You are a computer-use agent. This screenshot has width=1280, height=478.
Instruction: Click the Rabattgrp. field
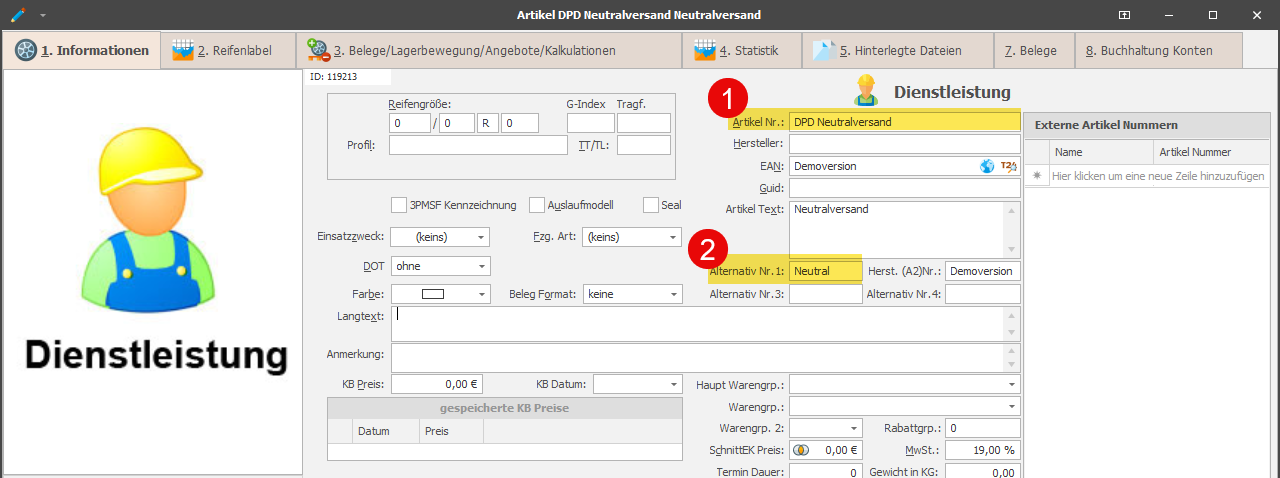coord(983,428)
